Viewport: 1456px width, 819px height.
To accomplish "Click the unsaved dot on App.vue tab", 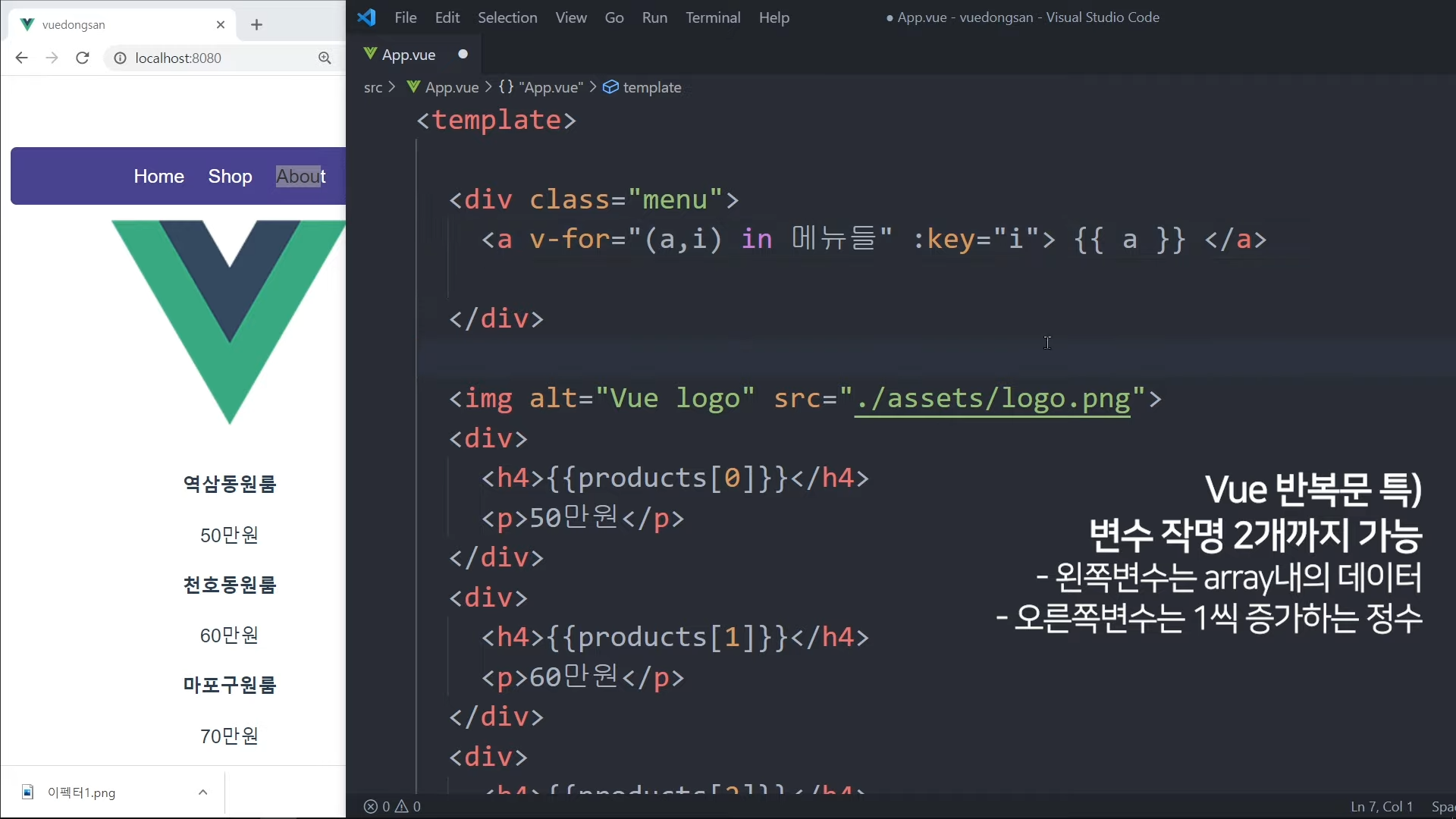I will (463, 54).
